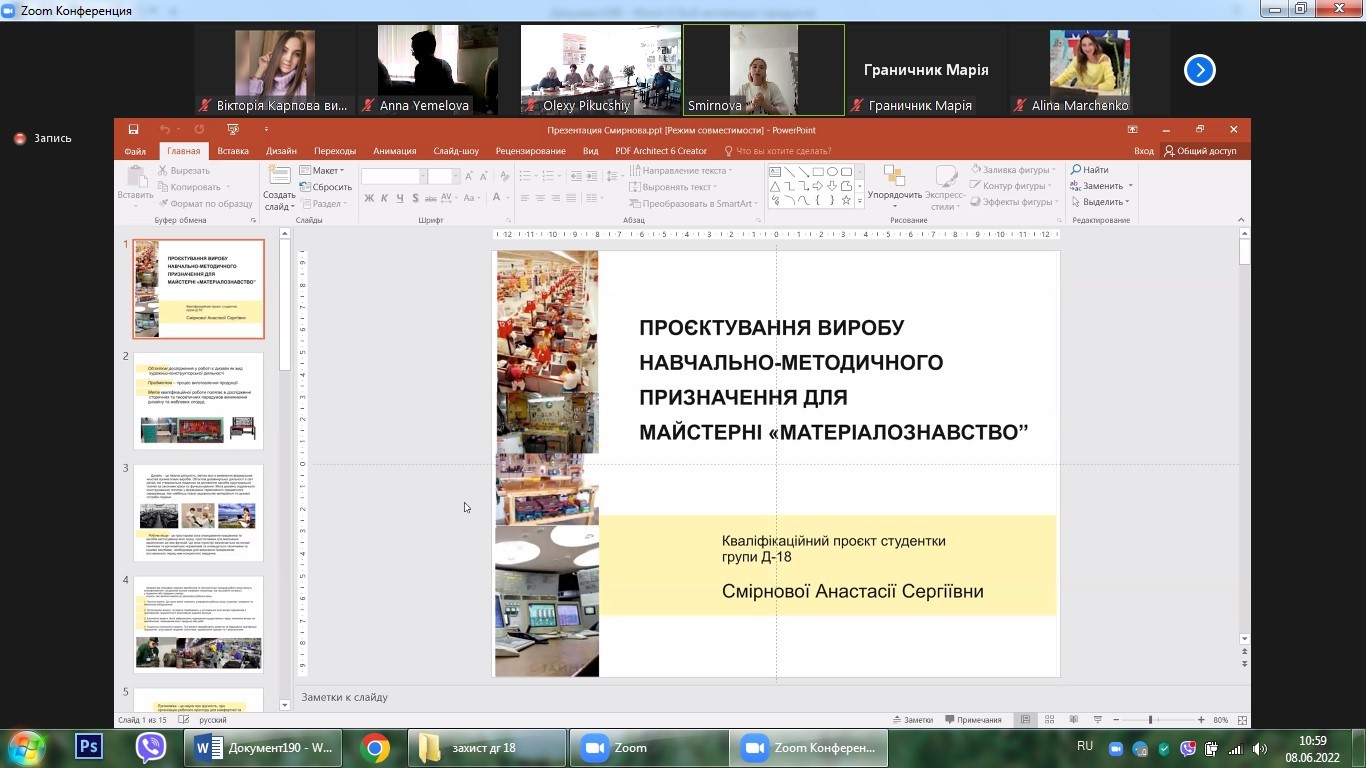The image size is (1366, 768).
Task: Expand Упорядочить arrange menu
Action: 894,189
